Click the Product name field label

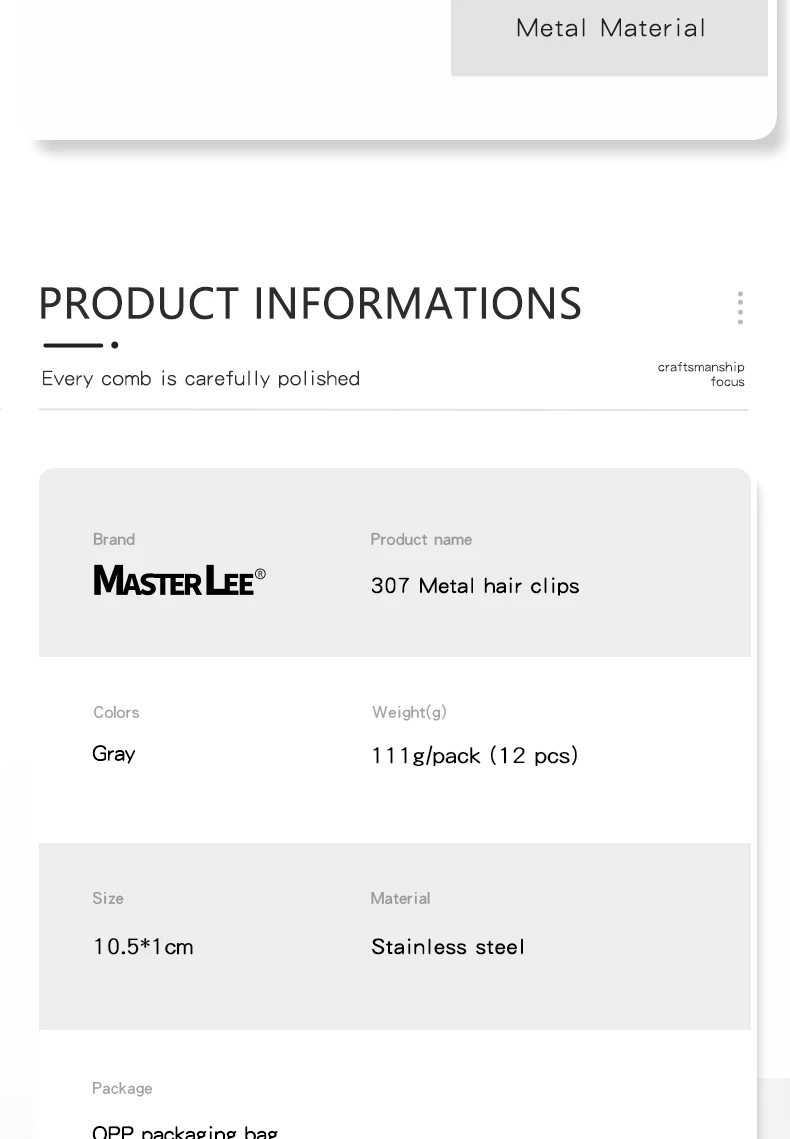(x=421, y=539)
